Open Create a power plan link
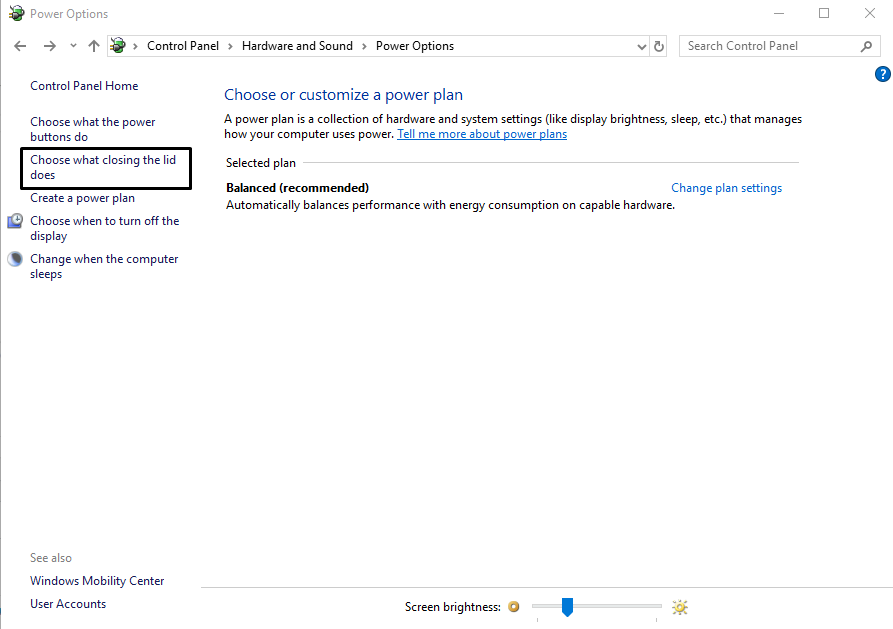Screen dimensions: 893x629 click(83, 198)
